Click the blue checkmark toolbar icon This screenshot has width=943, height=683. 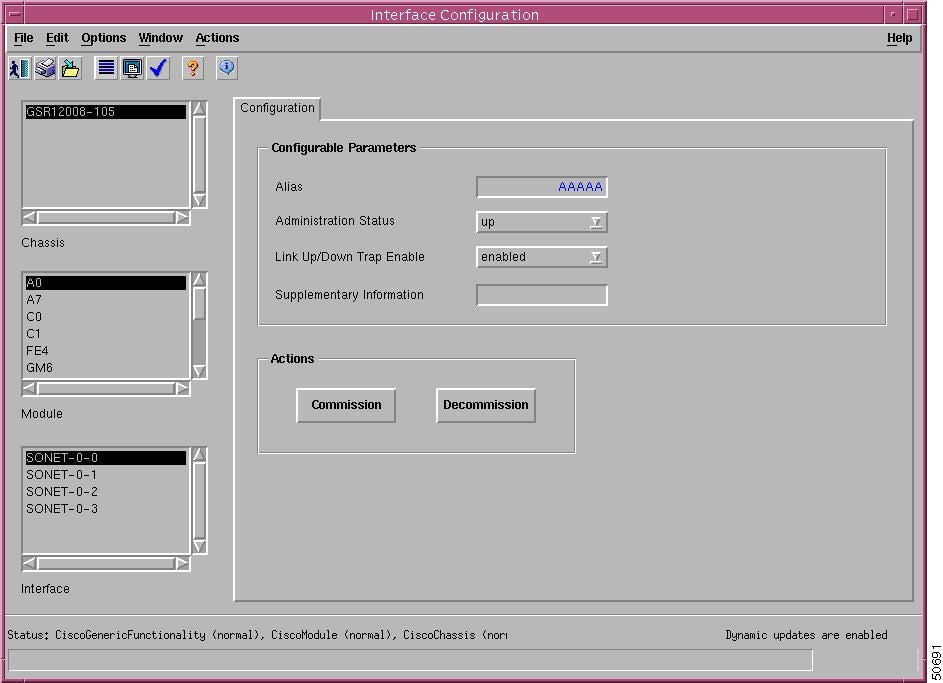tap(158, 69)
